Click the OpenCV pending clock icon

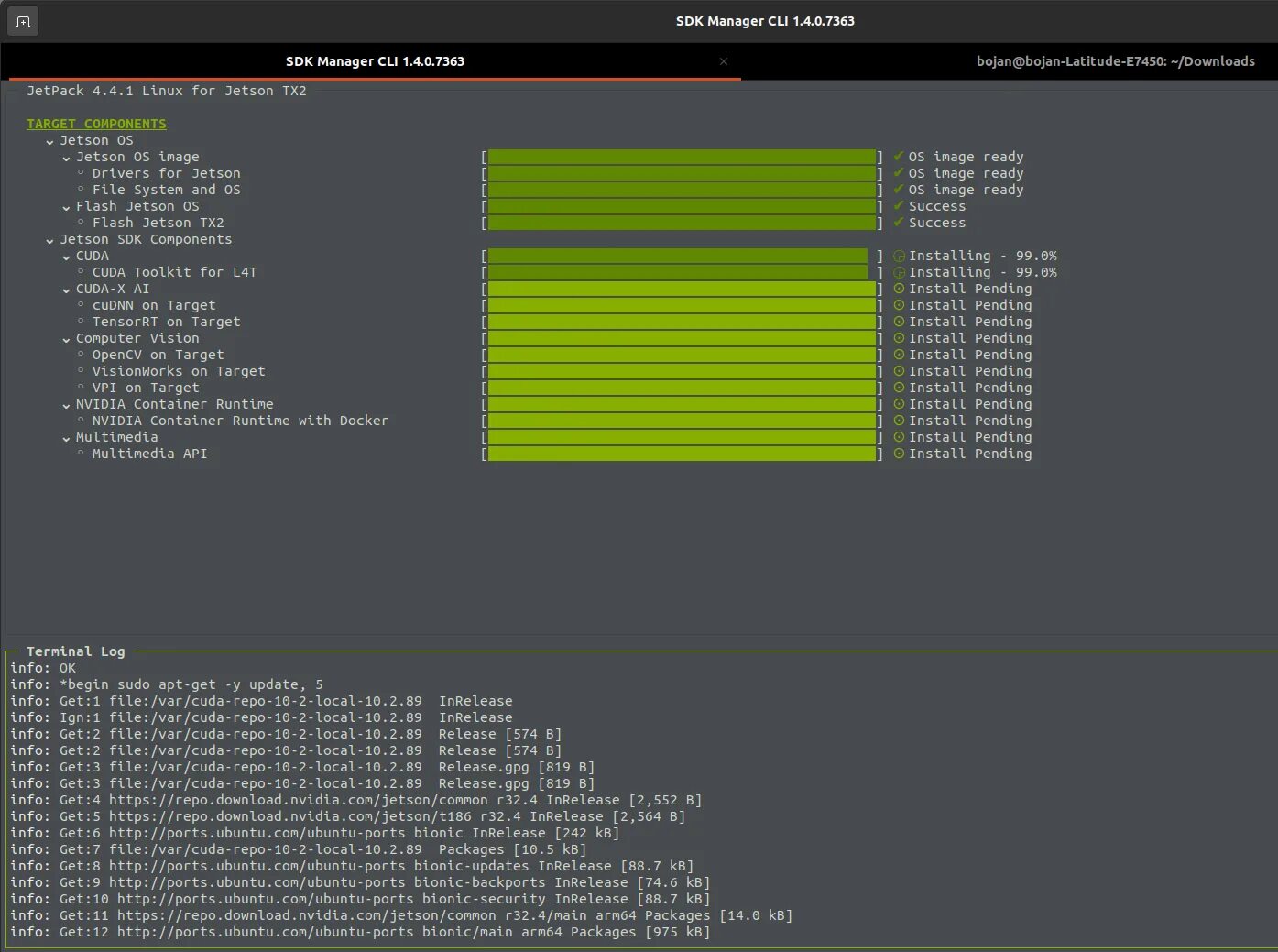tap(899, 355)
